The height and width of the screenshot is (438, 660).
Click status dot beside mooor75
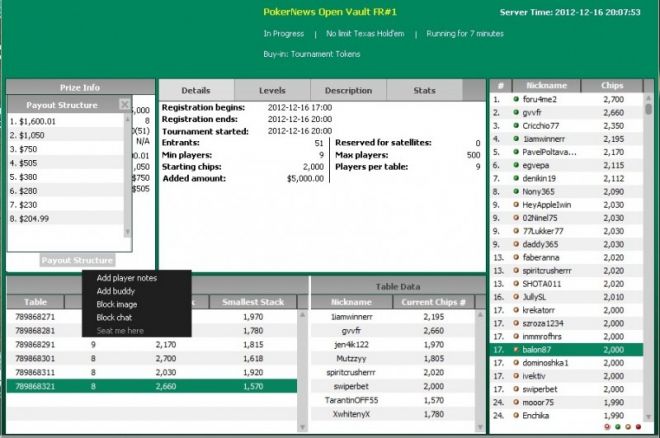coord(516,402)
